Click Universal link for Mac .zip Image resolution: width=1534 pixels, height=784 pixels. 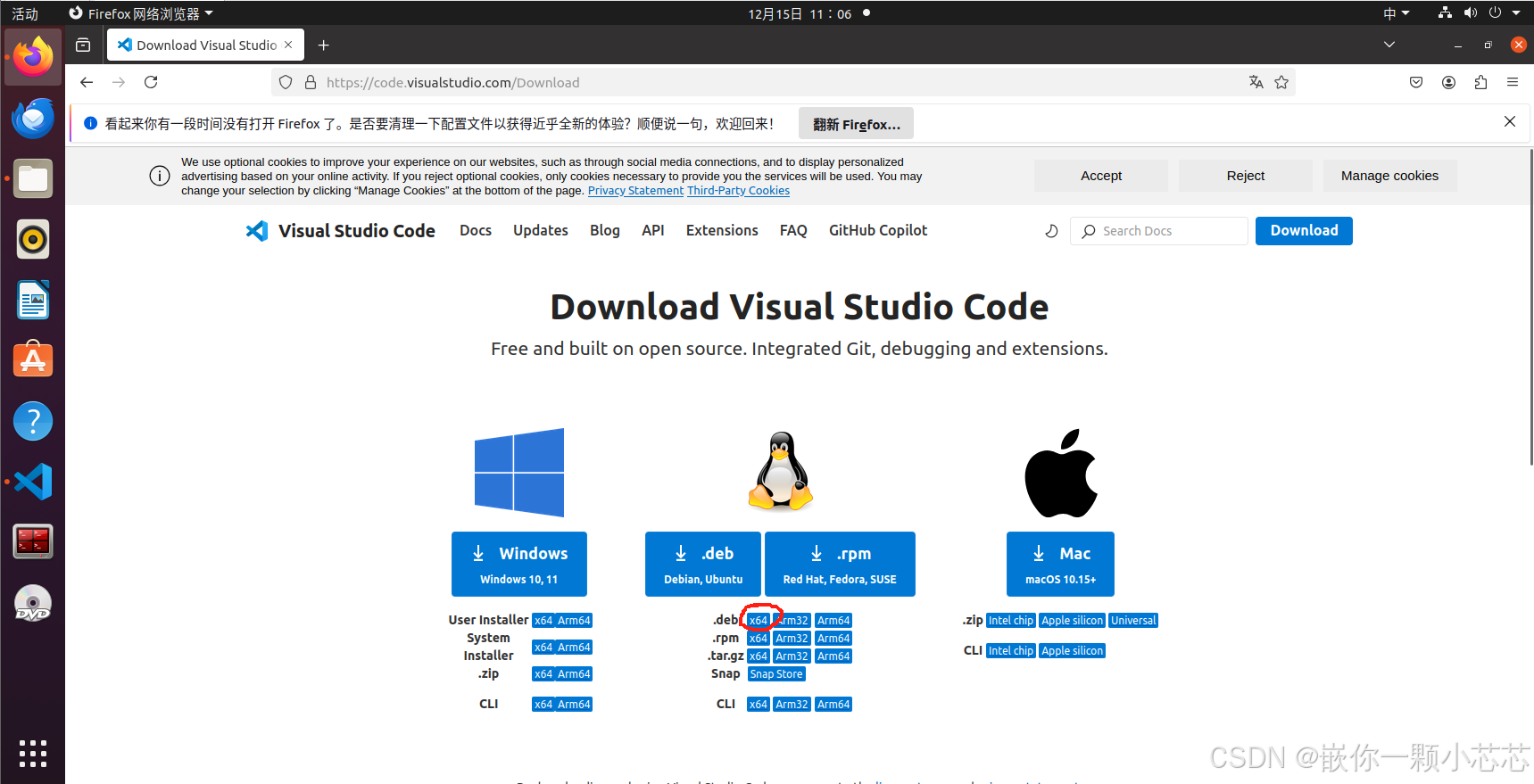(x=1133, y=621)
